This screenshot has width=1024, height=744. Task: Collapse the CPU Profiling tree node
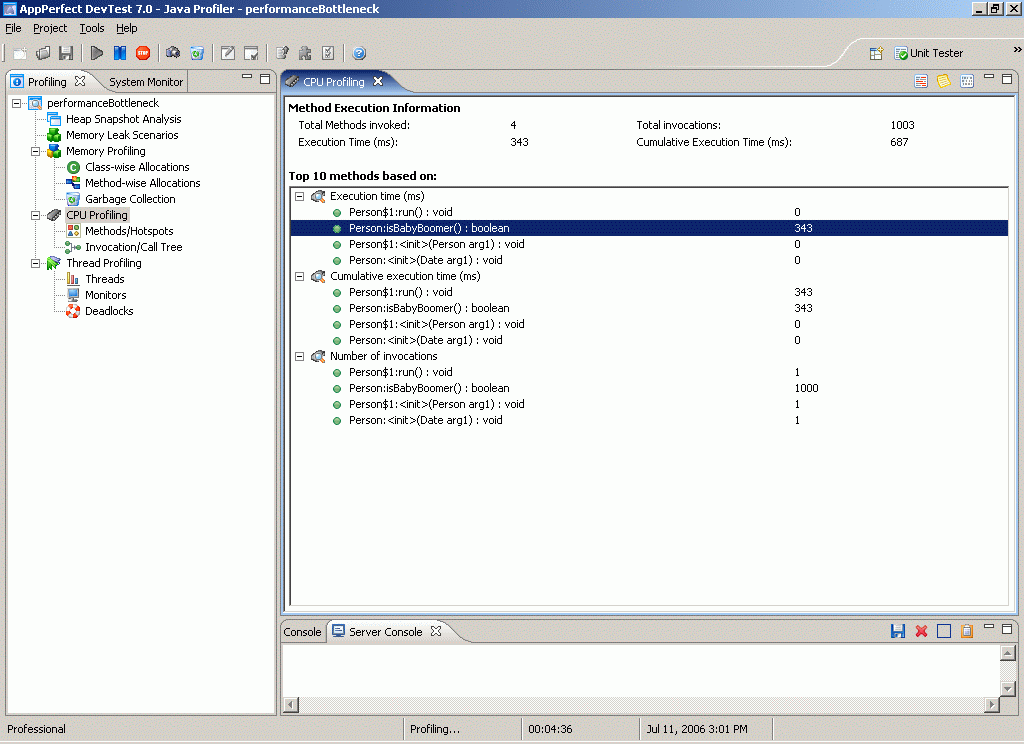point(36,215)
